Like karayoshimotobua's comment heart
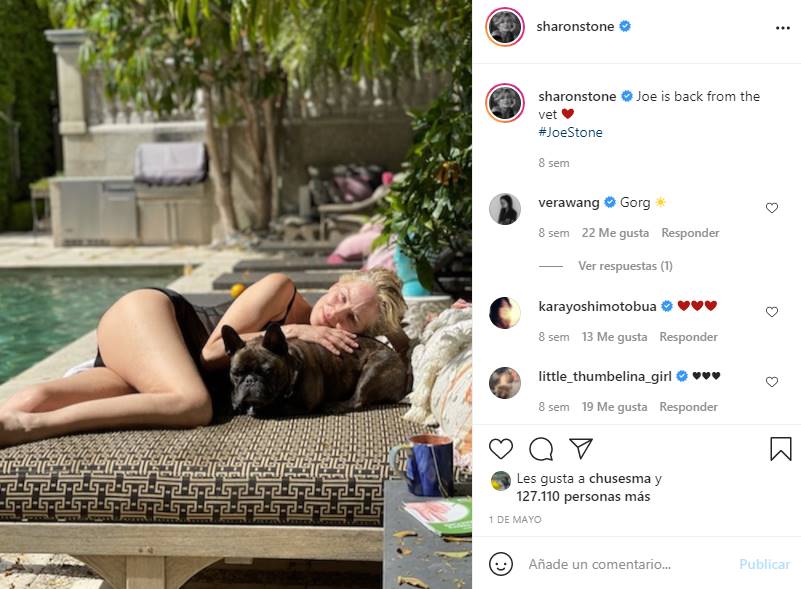This screenshot has height=589, width=801. tap(771, 312)
